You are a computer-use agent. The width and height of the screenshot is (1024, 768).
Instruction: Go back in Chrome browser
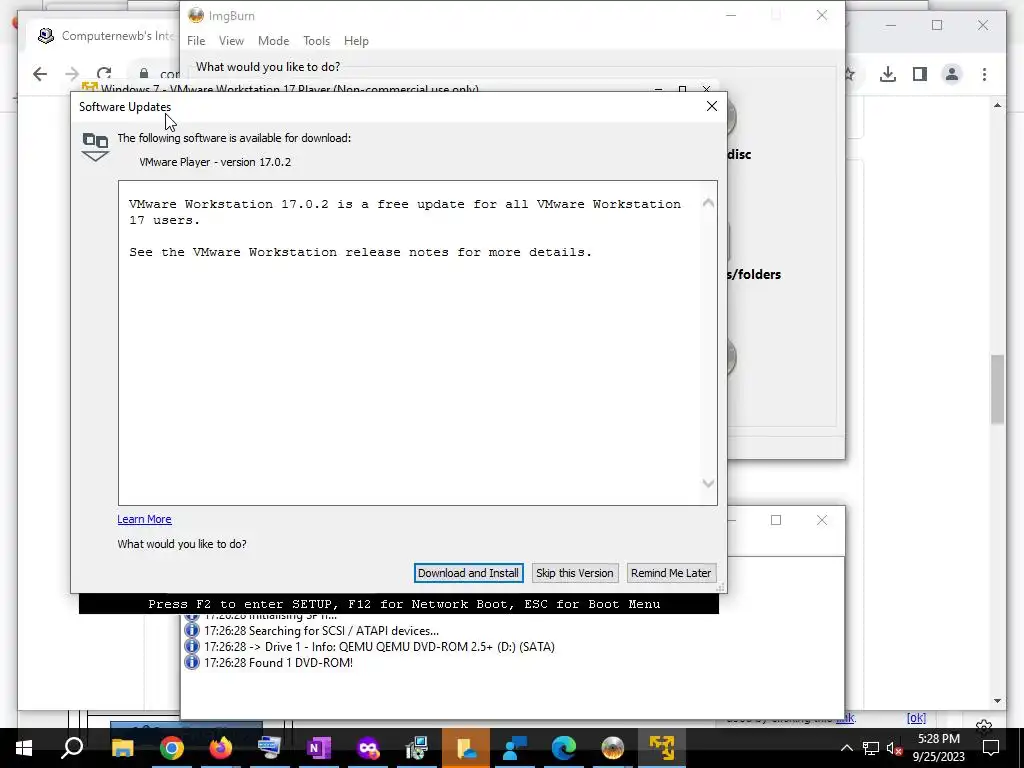[x=40, y=74]
